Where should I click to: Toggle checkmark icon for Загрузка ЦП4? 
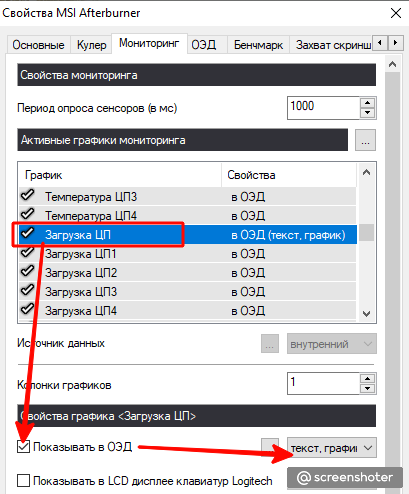tap(28, 309)
